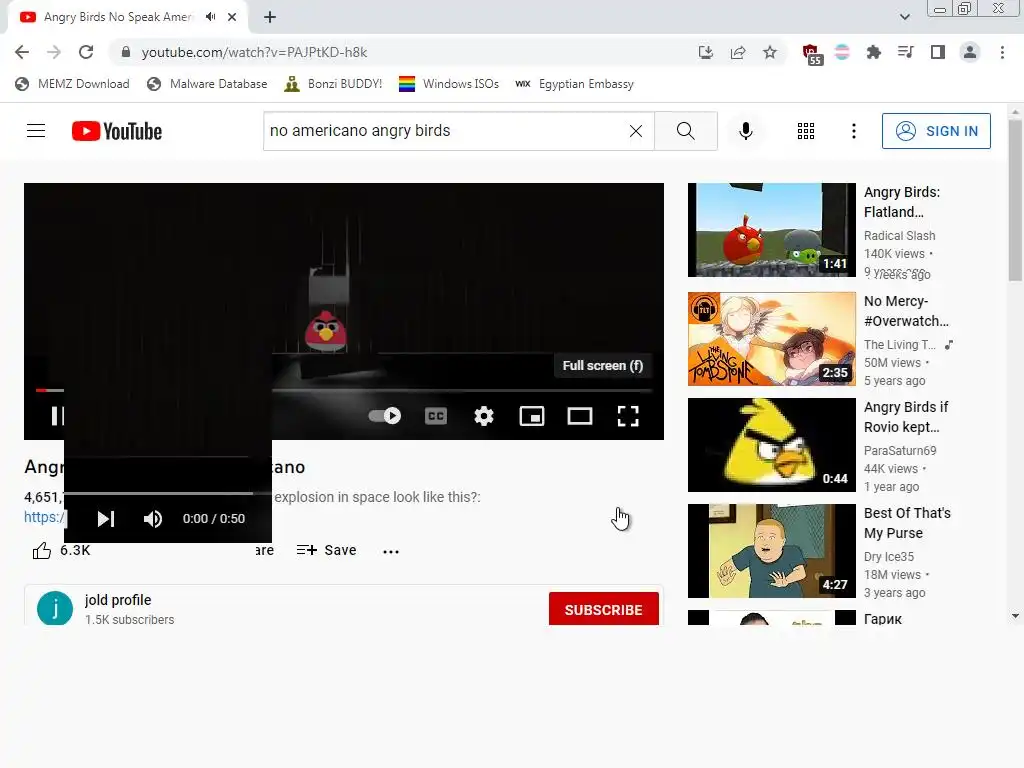The height and width of the screenshot is (768, 1024).
Task: Open the player settings gear
Action: [484, 416]
